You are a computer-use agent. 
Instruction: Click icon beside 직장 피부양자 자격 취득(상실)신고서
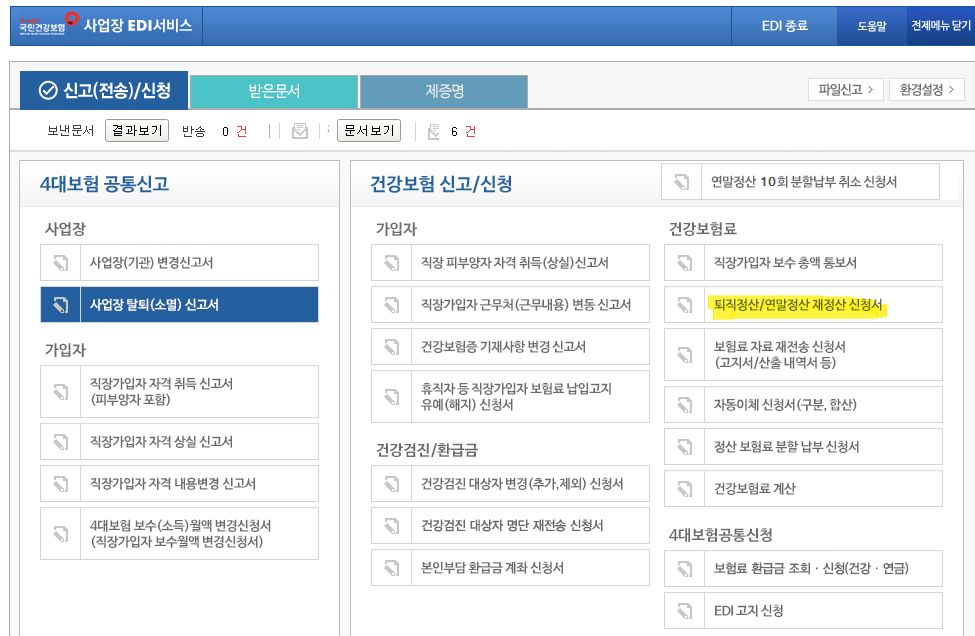click(392, 262)
